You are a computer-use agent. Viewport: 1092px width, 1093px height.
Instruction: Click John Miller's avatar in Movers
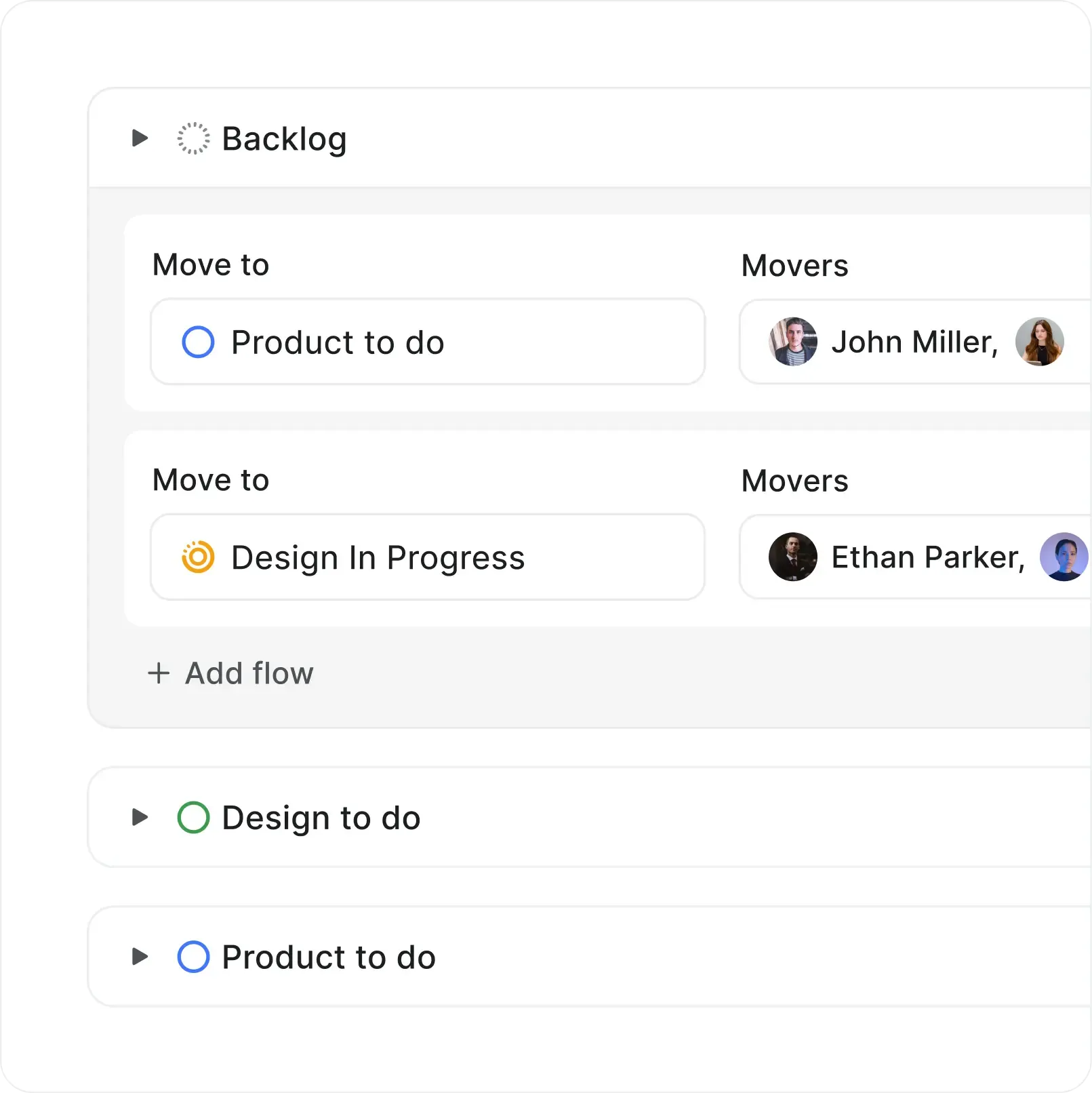click(792, 342)
